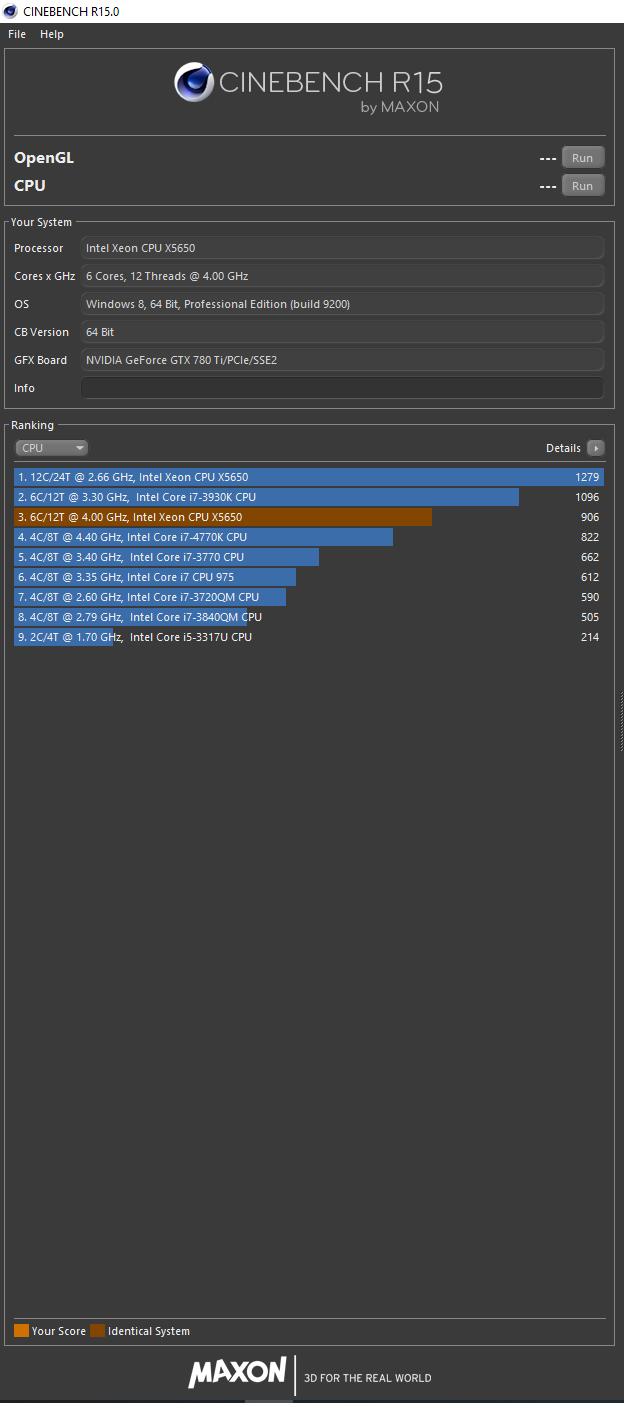Click the Your Score orange legend swatch
Screen dimensions: 624x1403
coord(21,1331)
